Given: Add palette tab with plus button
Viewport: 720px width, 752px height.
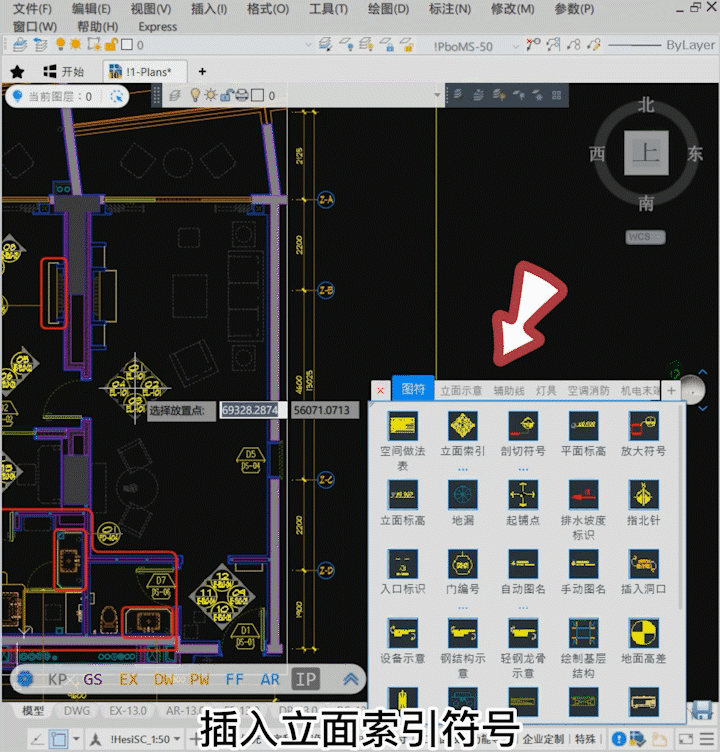Looking at the screenshot, I should pyautogui.click(x=671, y=390).
